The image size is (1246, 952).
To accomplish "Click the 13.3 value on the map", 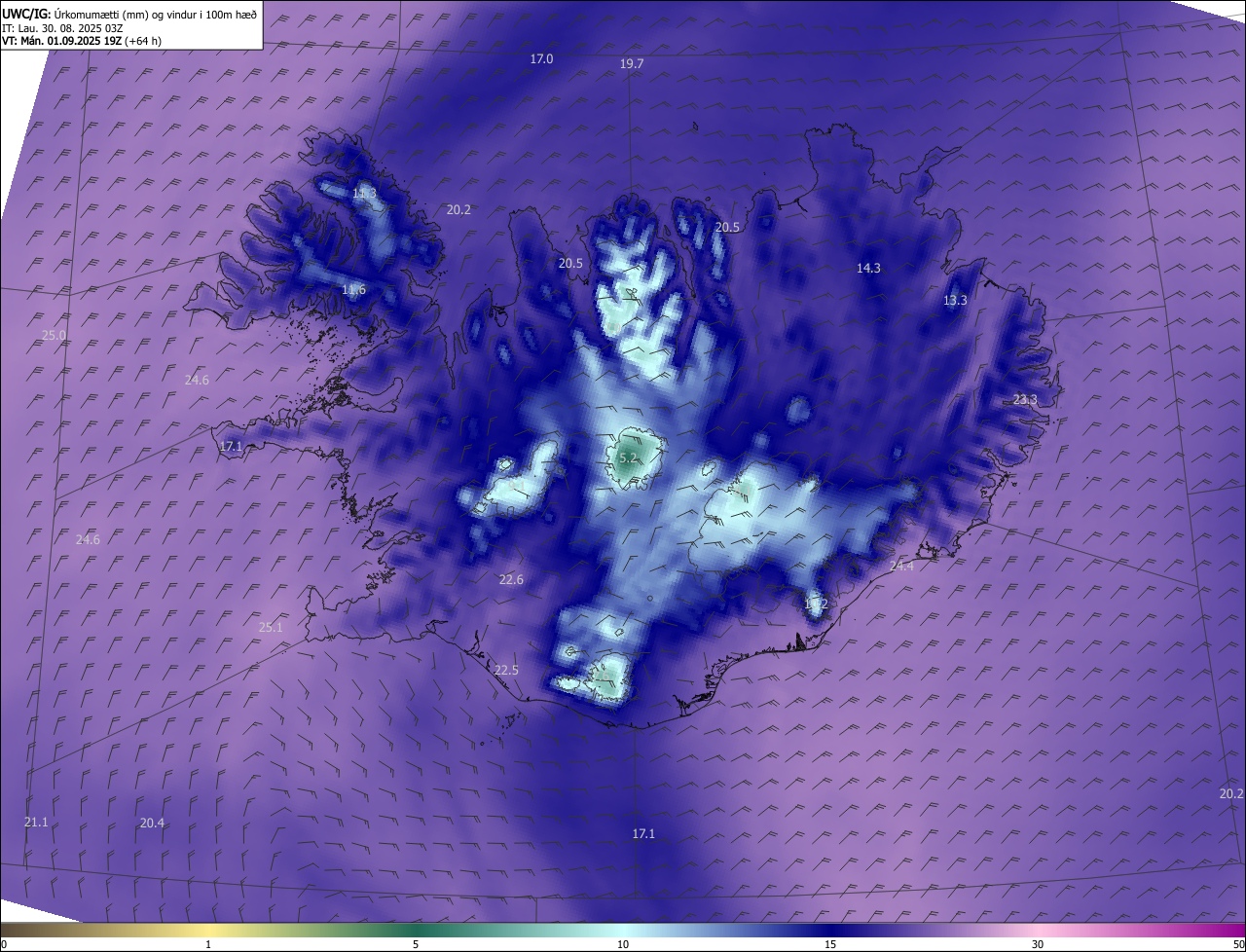I will (x=955, y=301).
